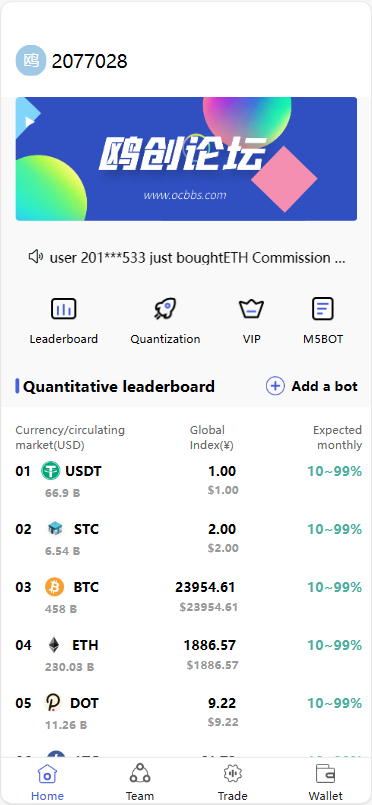Select the USDT coin icon
This screenshot has width=372, height=805.
point(51,471)
